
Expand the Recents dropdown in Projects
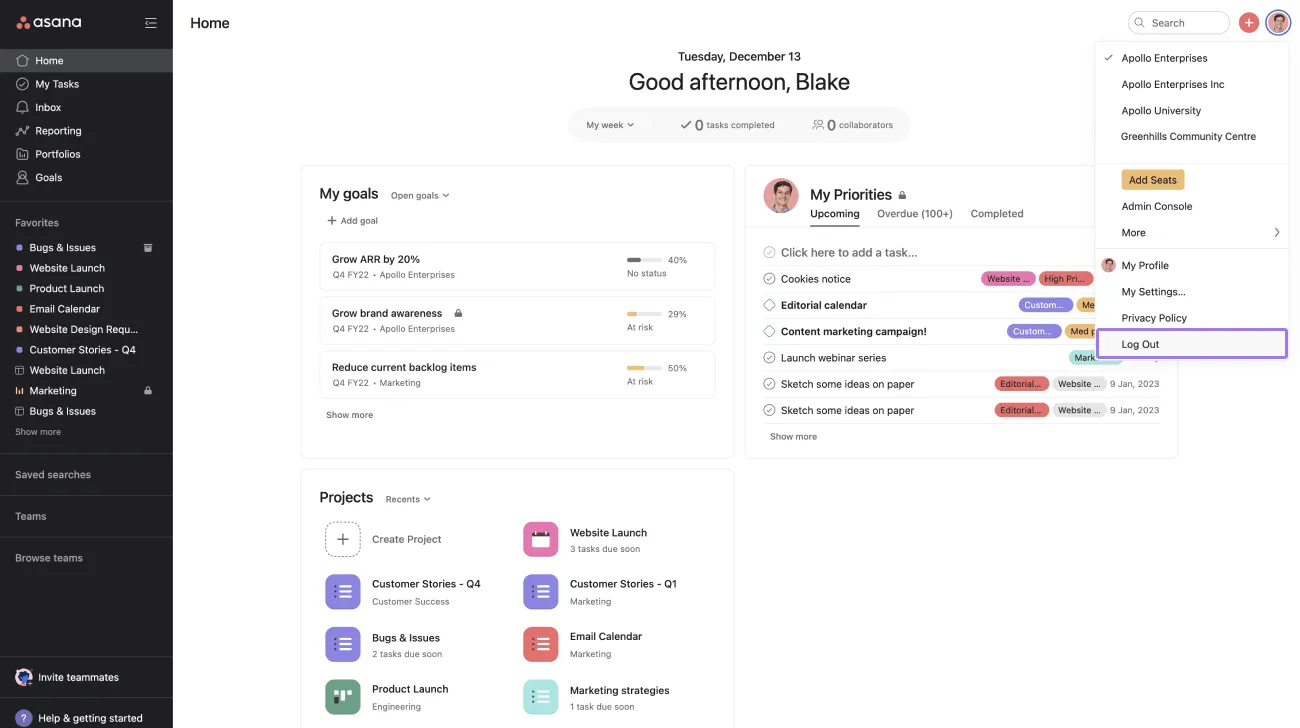pos(407,498)
